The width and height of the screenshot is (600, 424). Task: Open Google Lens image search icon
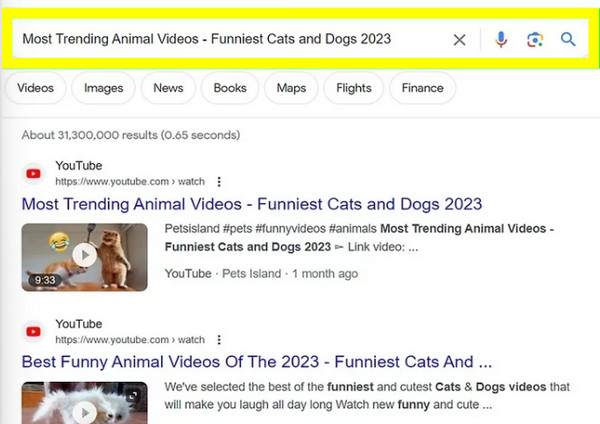535,39
